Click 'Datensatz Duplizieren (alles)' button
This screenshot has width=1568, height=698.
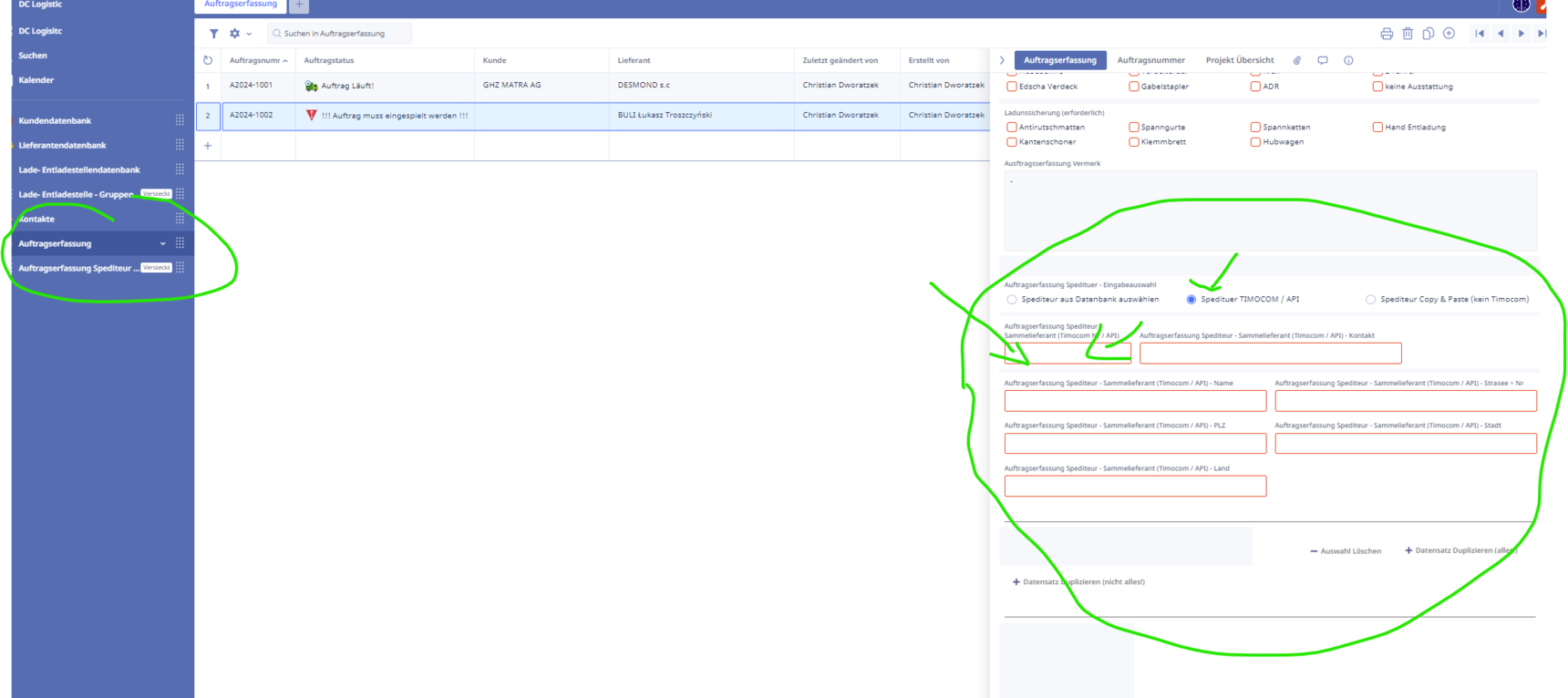(1460, 550)
